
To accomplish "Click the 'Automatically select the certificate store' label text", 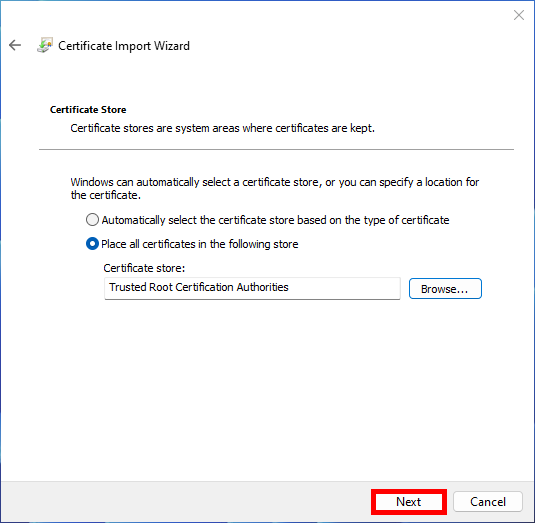I will [x=275, y=220].
